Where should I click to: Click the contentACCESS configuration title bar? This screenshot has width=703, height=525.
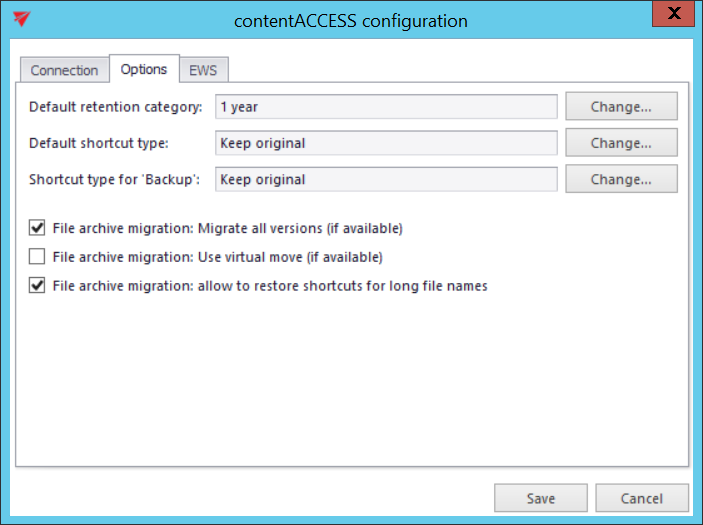coord(350,20)
